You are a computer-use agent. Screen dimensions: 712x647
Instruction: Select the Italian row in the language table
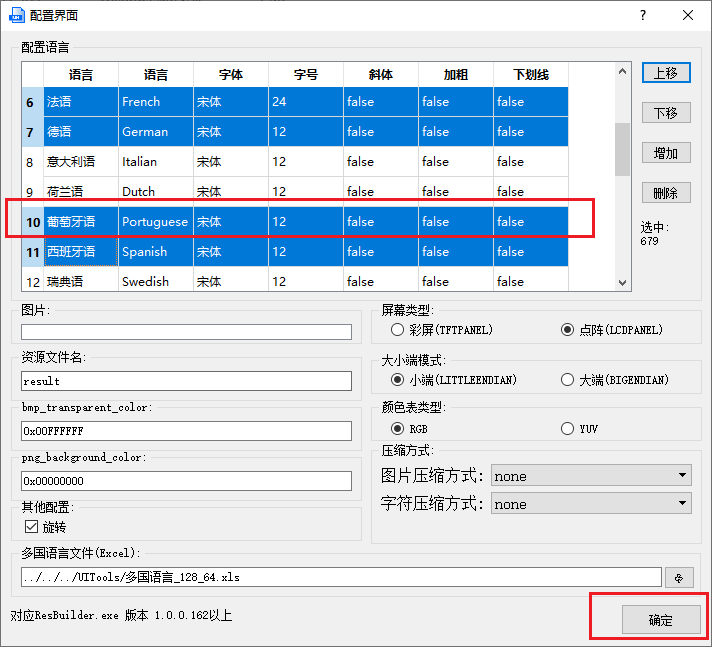[x=295, y=162]
